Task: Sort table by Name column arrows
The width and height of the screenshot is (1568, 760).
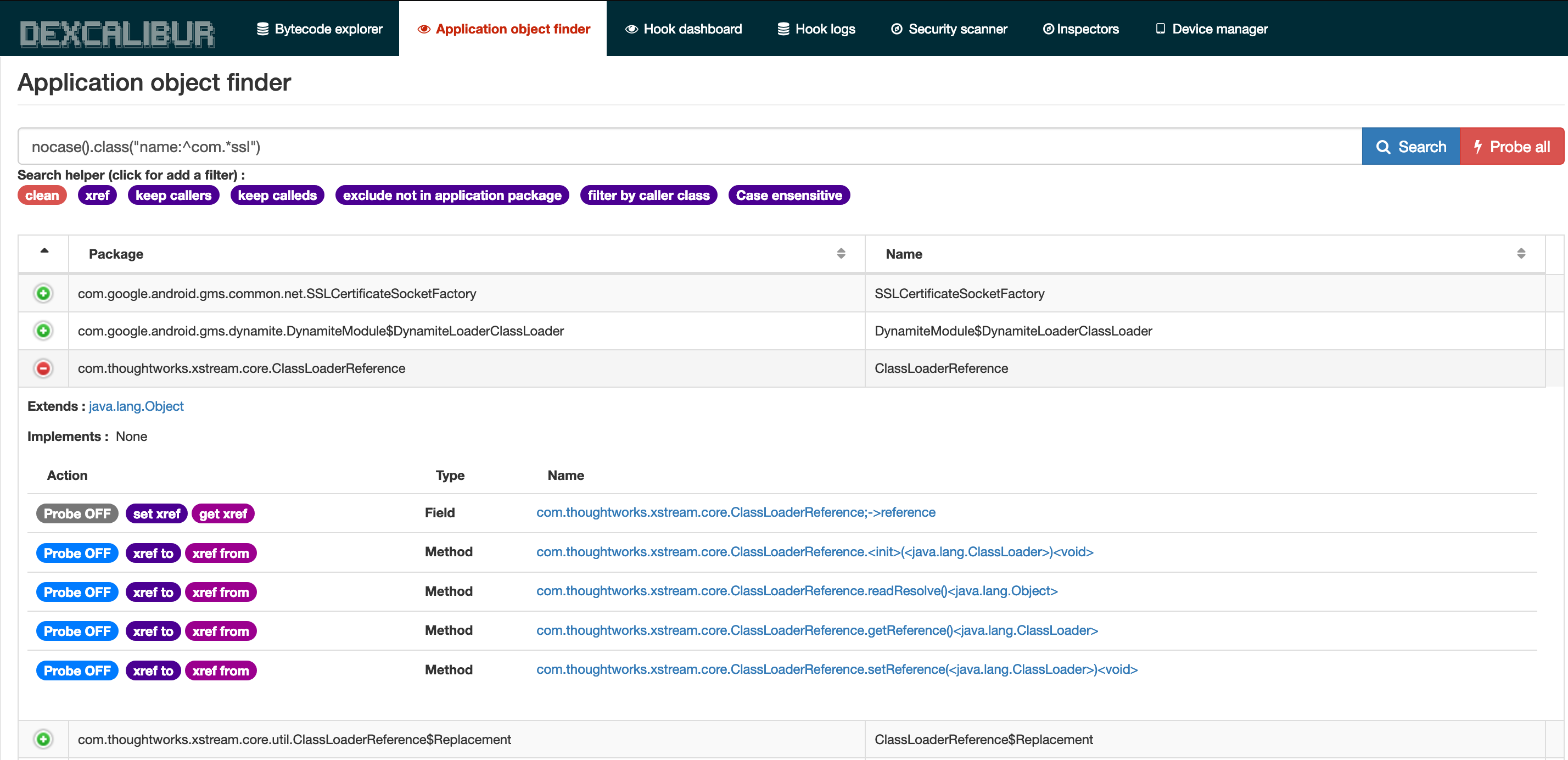Action: [1521, 254]
